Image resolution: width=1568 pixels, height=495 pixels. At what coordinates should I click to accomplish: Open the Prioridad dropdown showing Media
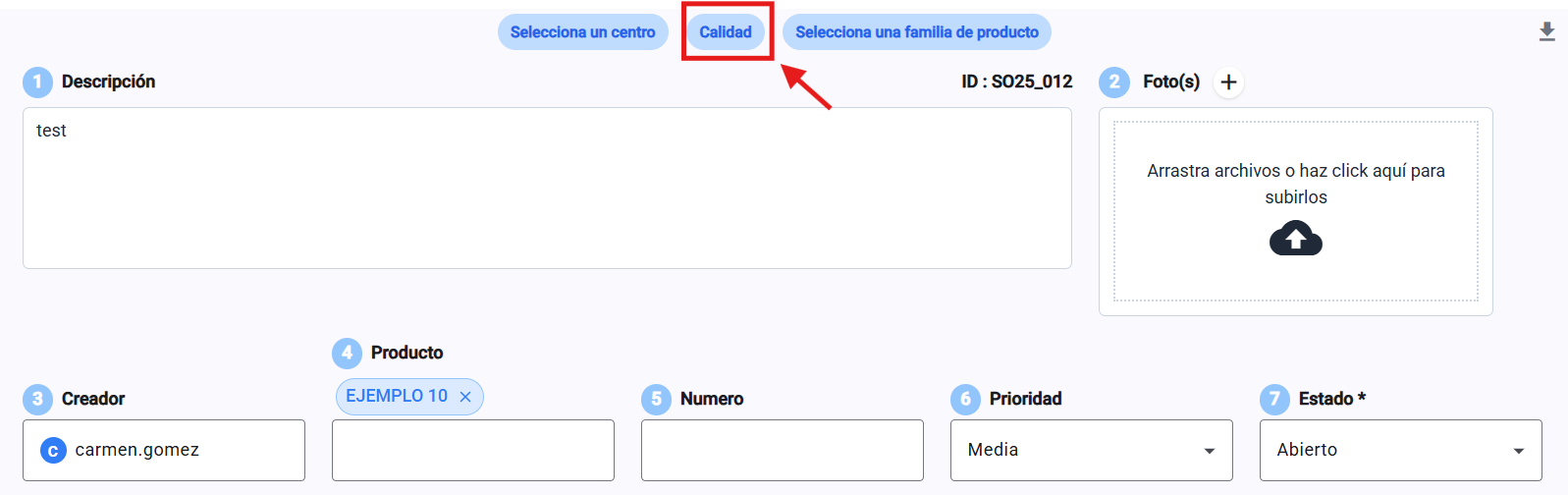[x=1080, y=450]
